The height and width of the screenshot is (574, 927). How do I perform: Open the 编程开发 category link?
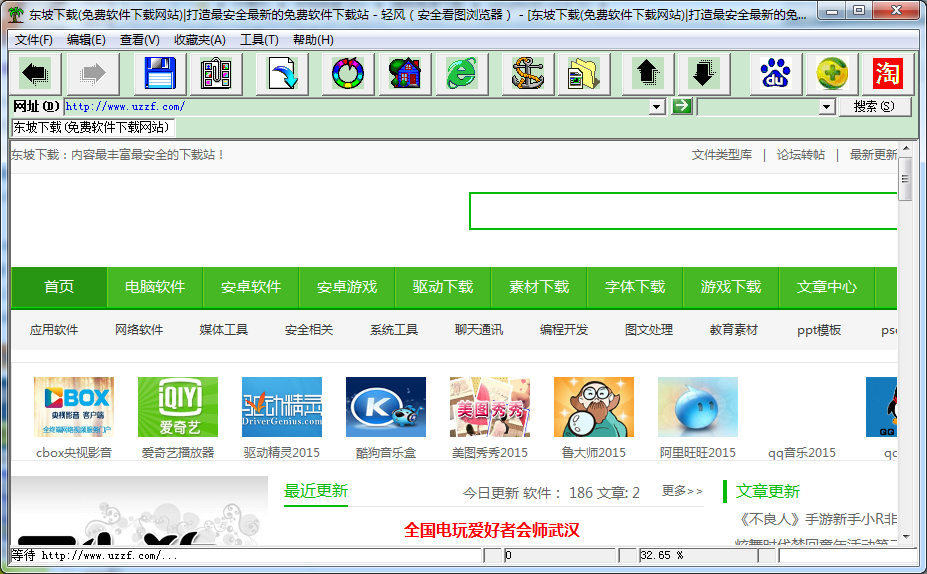tap(564, 330)
